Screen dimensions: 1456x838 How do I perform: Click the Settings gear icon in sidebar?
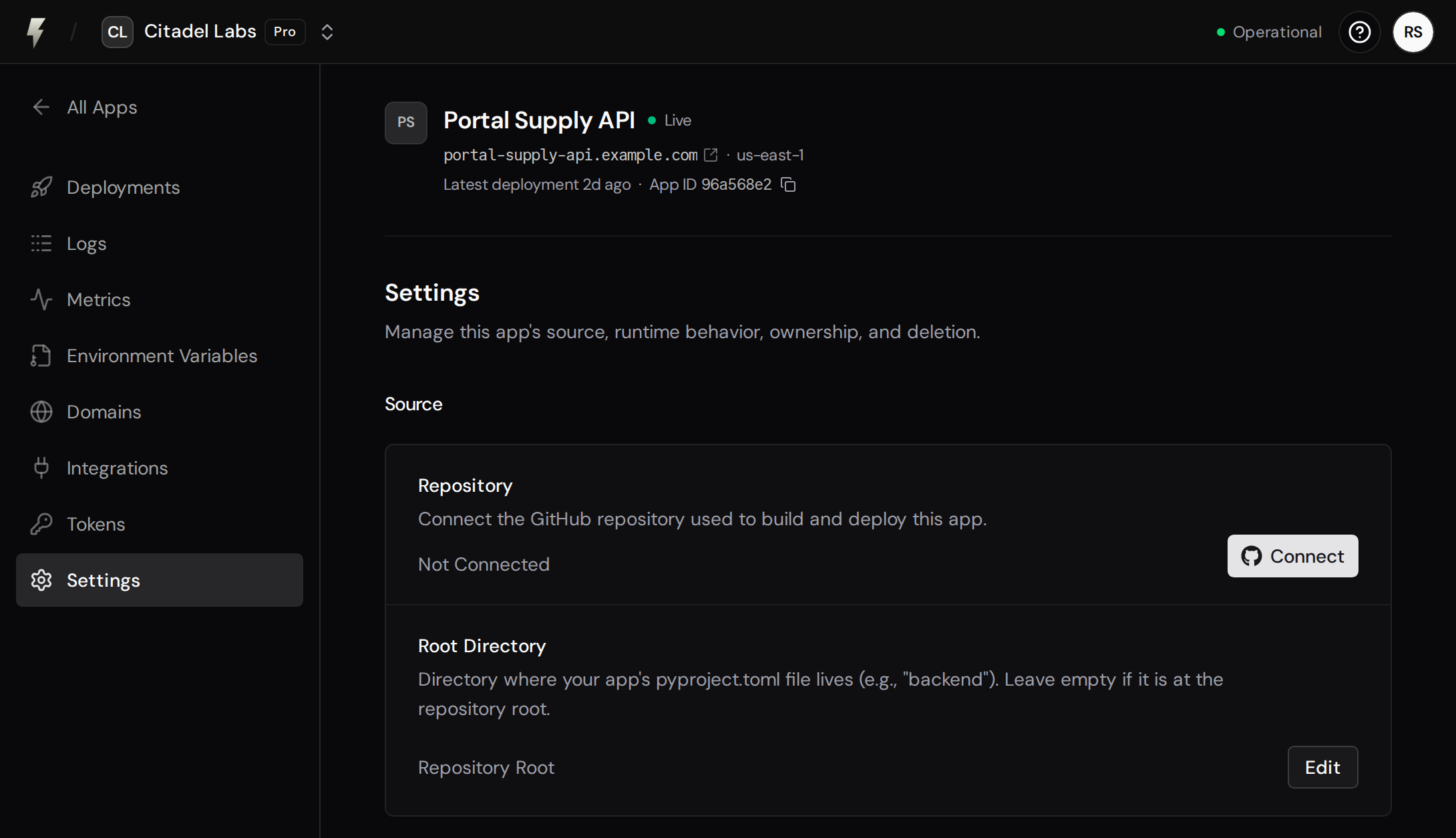[x=41, y=580]
